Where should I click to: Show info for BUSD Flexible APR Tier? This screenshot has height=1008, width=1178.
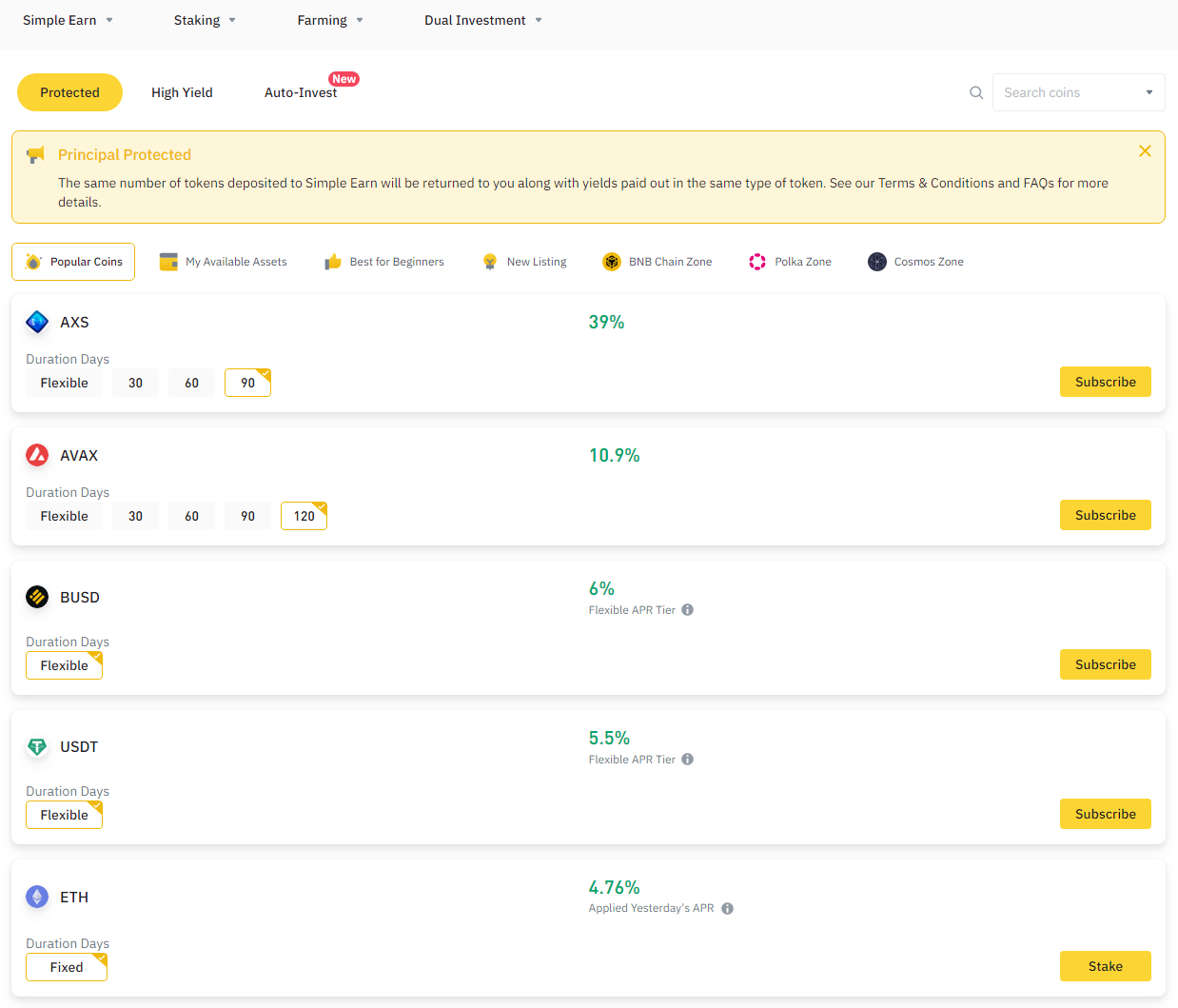click(x=687, y=610)
